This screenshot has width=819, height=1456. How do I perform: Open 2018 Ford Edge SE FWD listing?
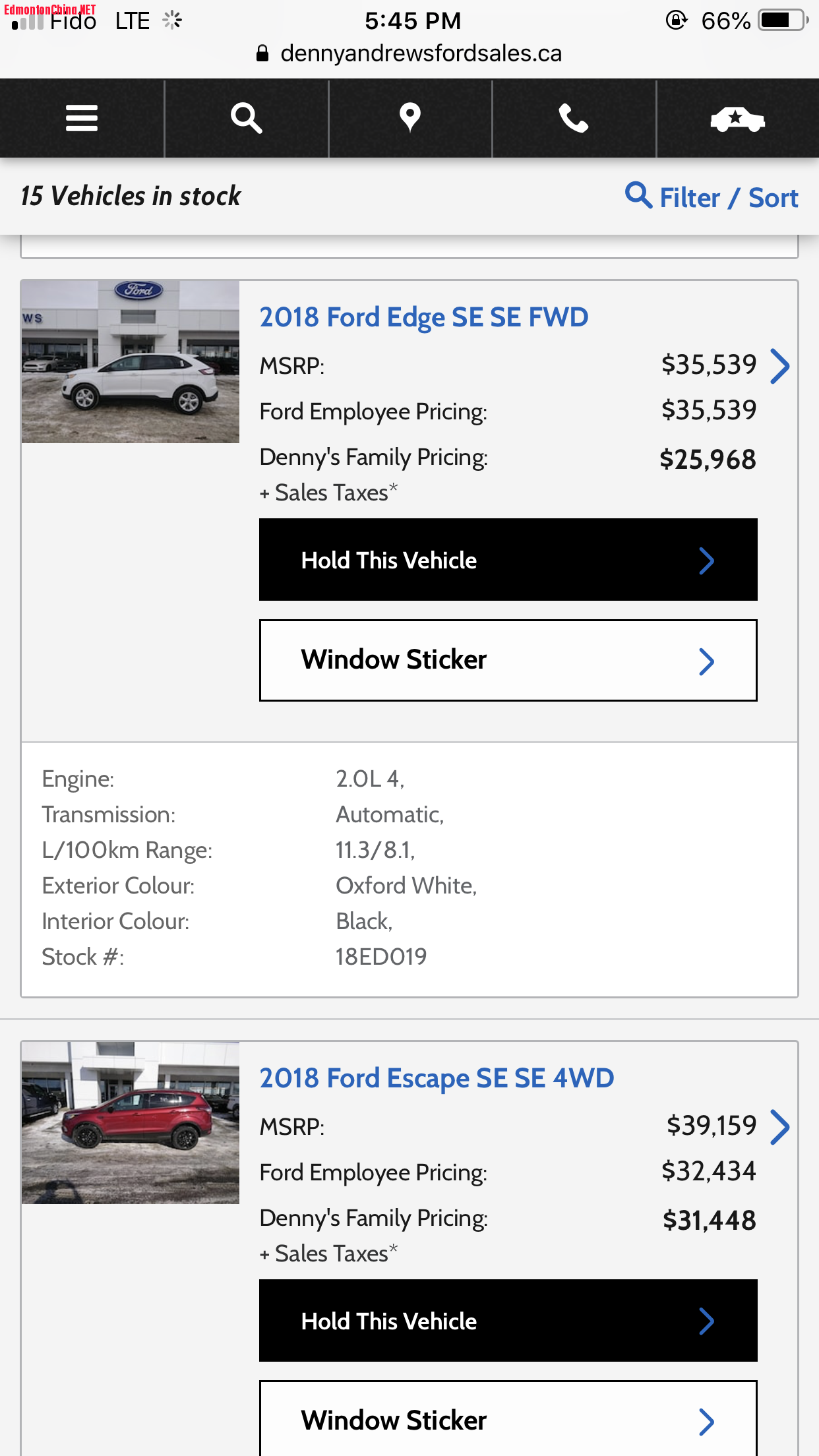pyautogui.click(x=423, y=317)
